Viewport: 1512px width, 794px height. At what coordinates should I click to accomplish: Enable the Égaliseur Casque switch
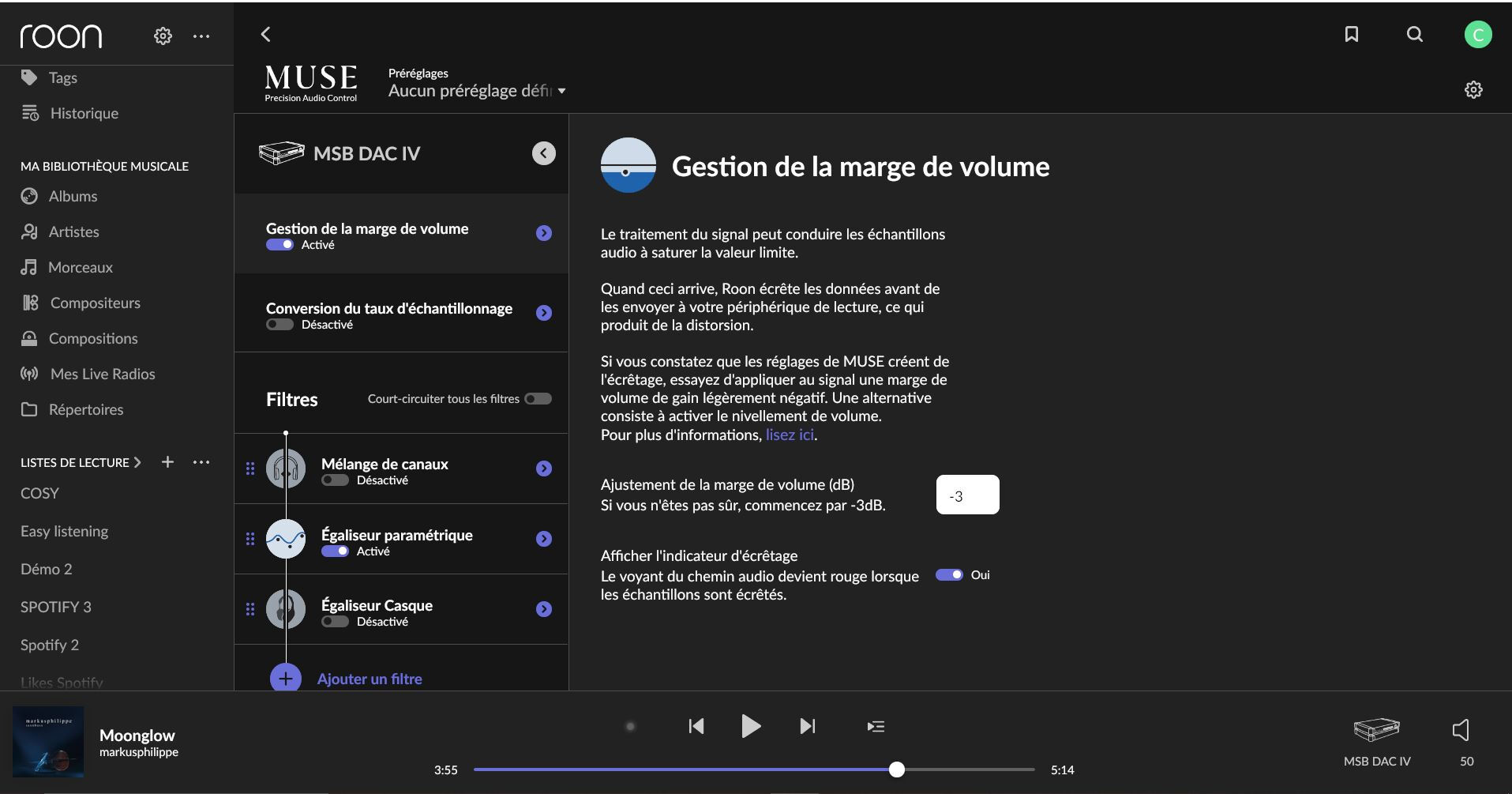pyautogui.click(x=335, y=622)
